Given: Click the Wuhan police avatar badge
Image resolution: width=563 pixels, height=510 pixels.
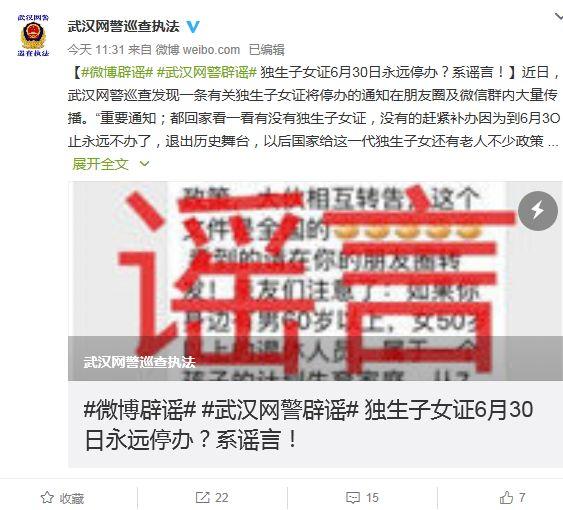Looking at the screenshot, I should point(33,35).
